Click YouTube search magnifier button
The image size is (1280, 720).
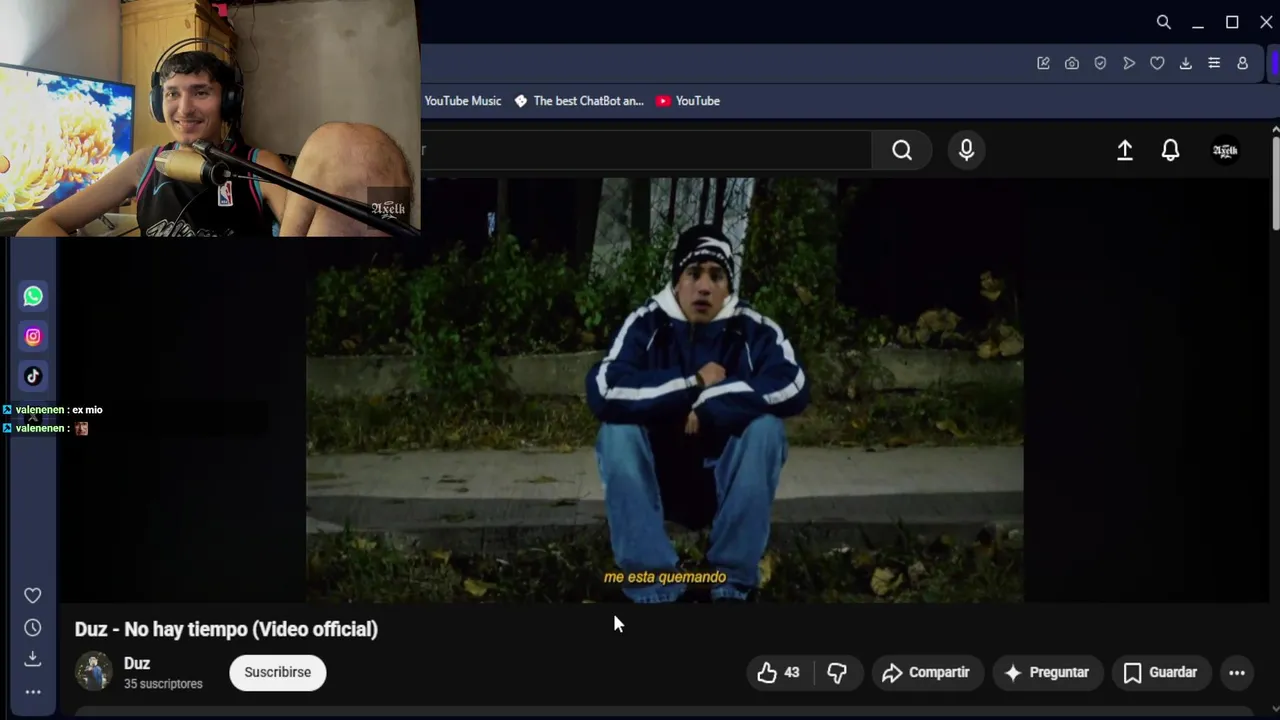pyautogui.click(x=902, y=150)
